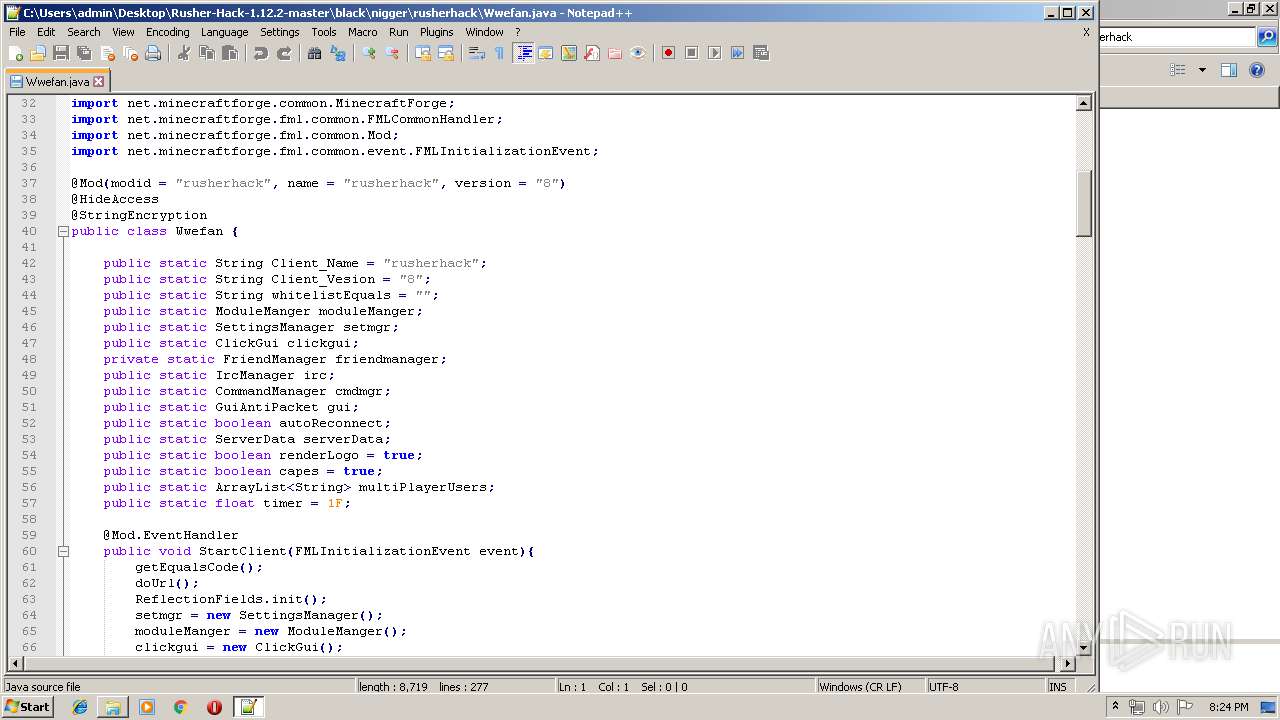
Task: Open Explorer view options dropdown arrow
Action: tap(1202, 70)
